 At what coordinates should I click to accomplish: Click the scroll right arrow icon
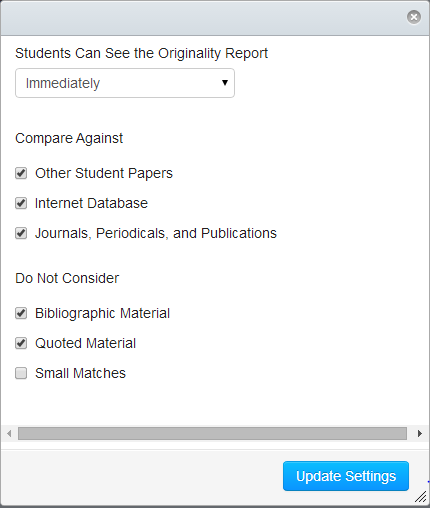(420, 433)
